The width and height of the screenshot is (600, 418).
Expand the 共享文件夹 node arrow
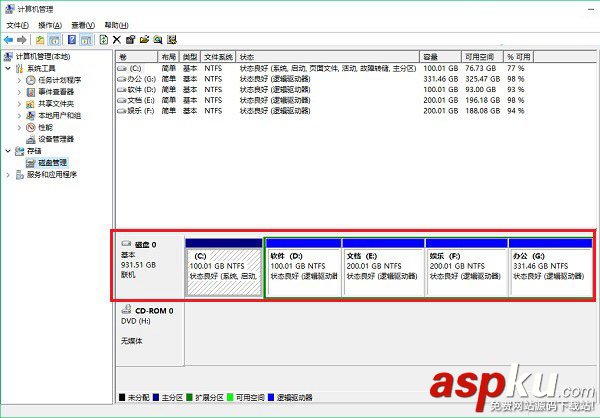[x=19, y=104]
